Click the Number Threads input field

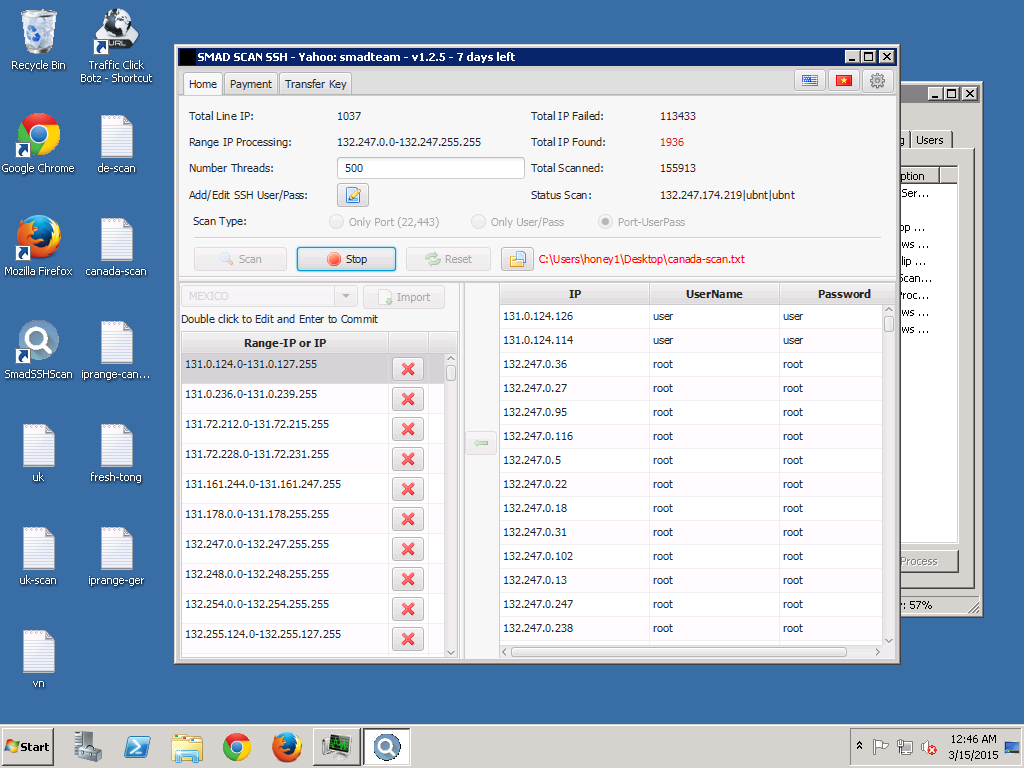[x=430, y=168]
